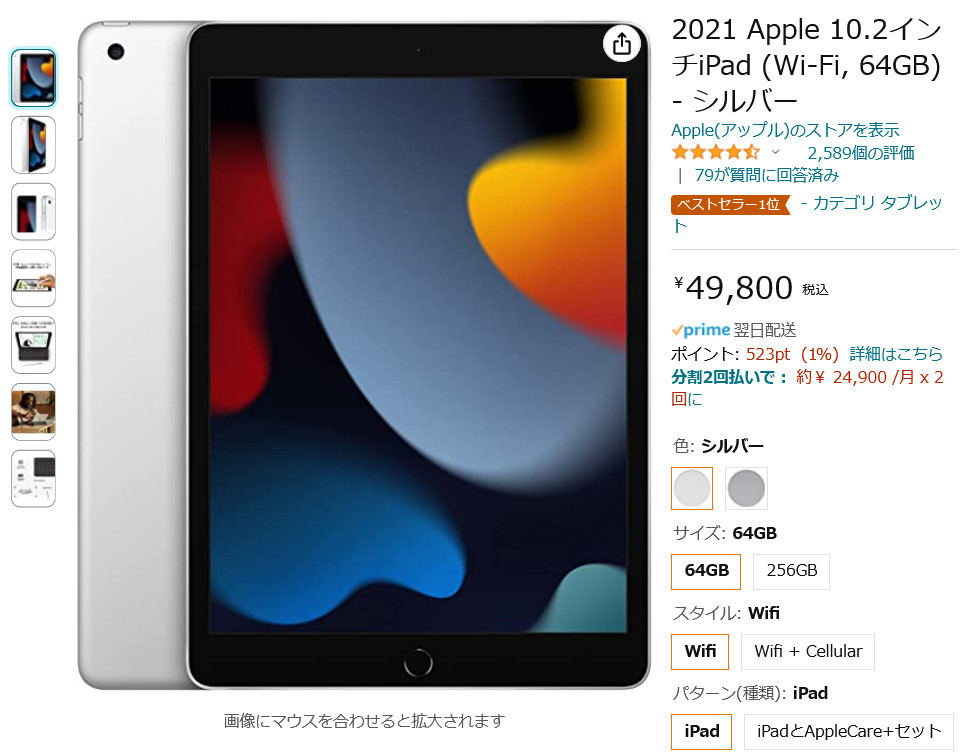Select the iPad pattern option
The image size is (960, 754).
(702, 731)
